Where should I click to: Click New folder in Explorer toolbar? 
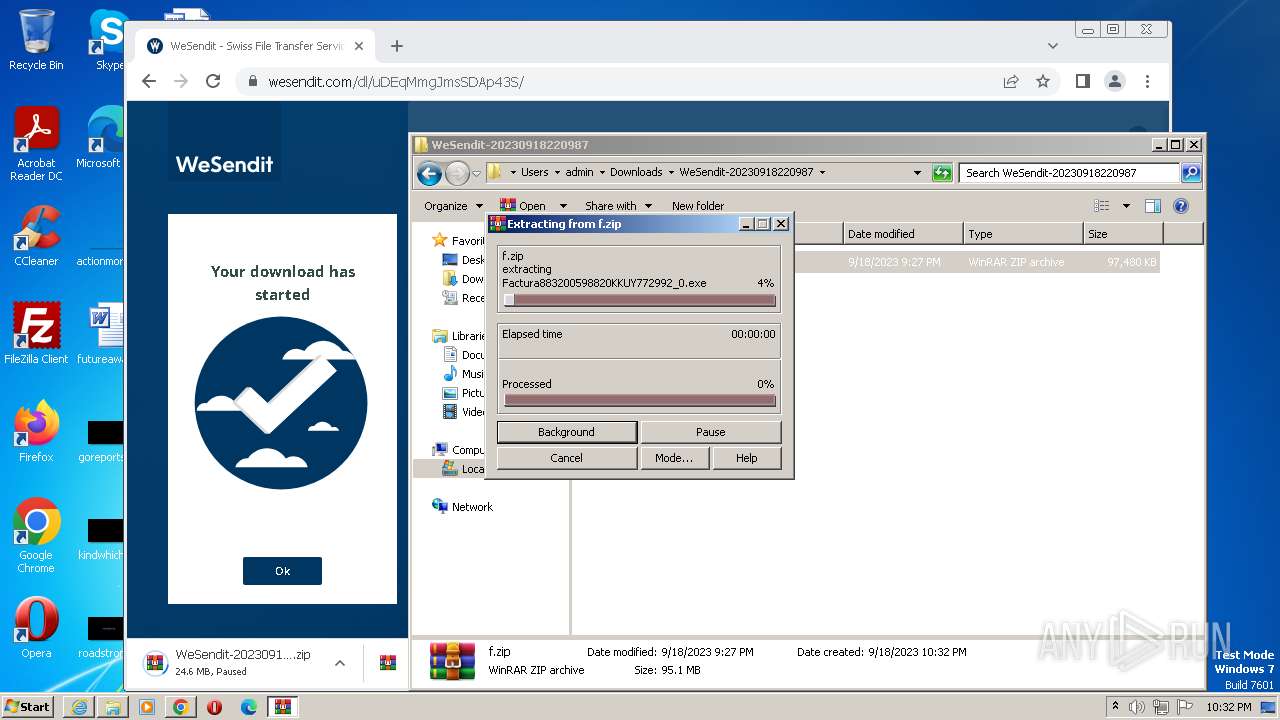coord(698,206)
